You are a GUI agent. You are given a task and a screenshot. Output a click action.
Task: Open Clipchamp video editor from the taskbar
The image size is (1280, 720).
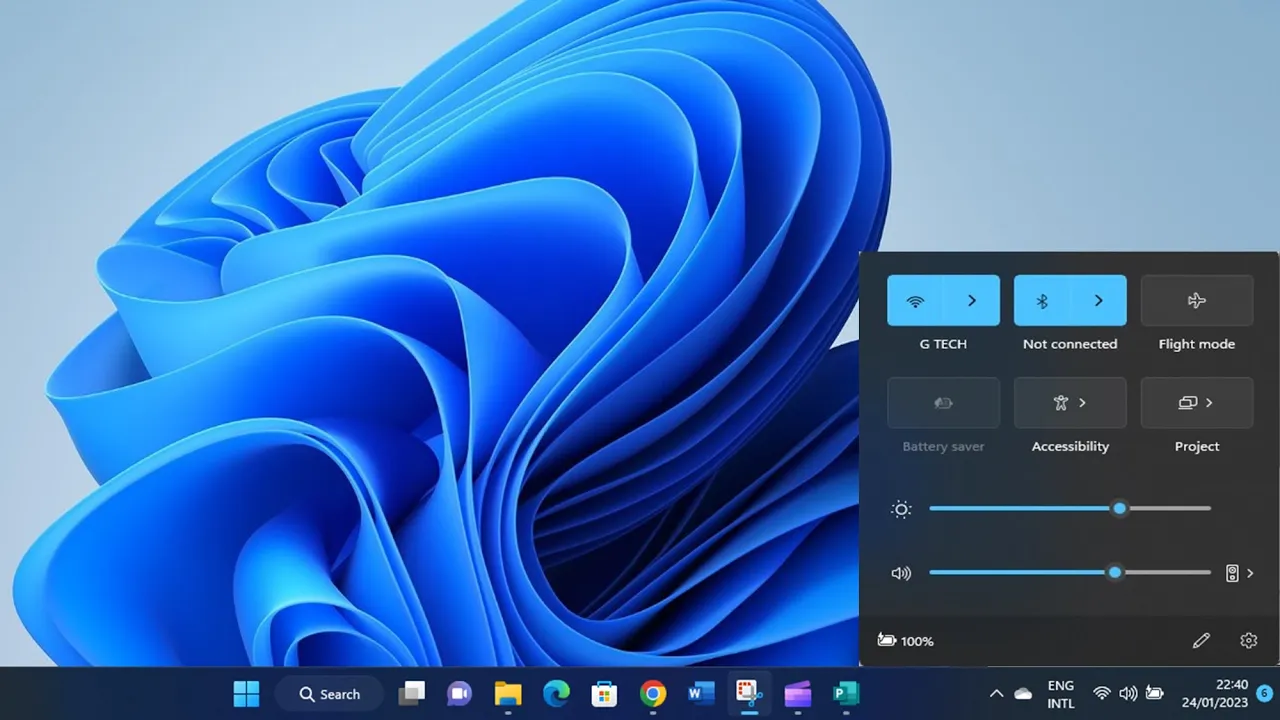pos(797,694)
